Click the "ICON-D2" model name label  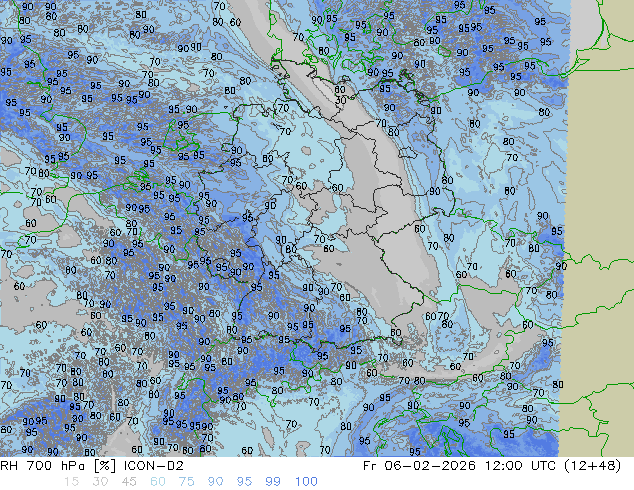coord(154,466)
